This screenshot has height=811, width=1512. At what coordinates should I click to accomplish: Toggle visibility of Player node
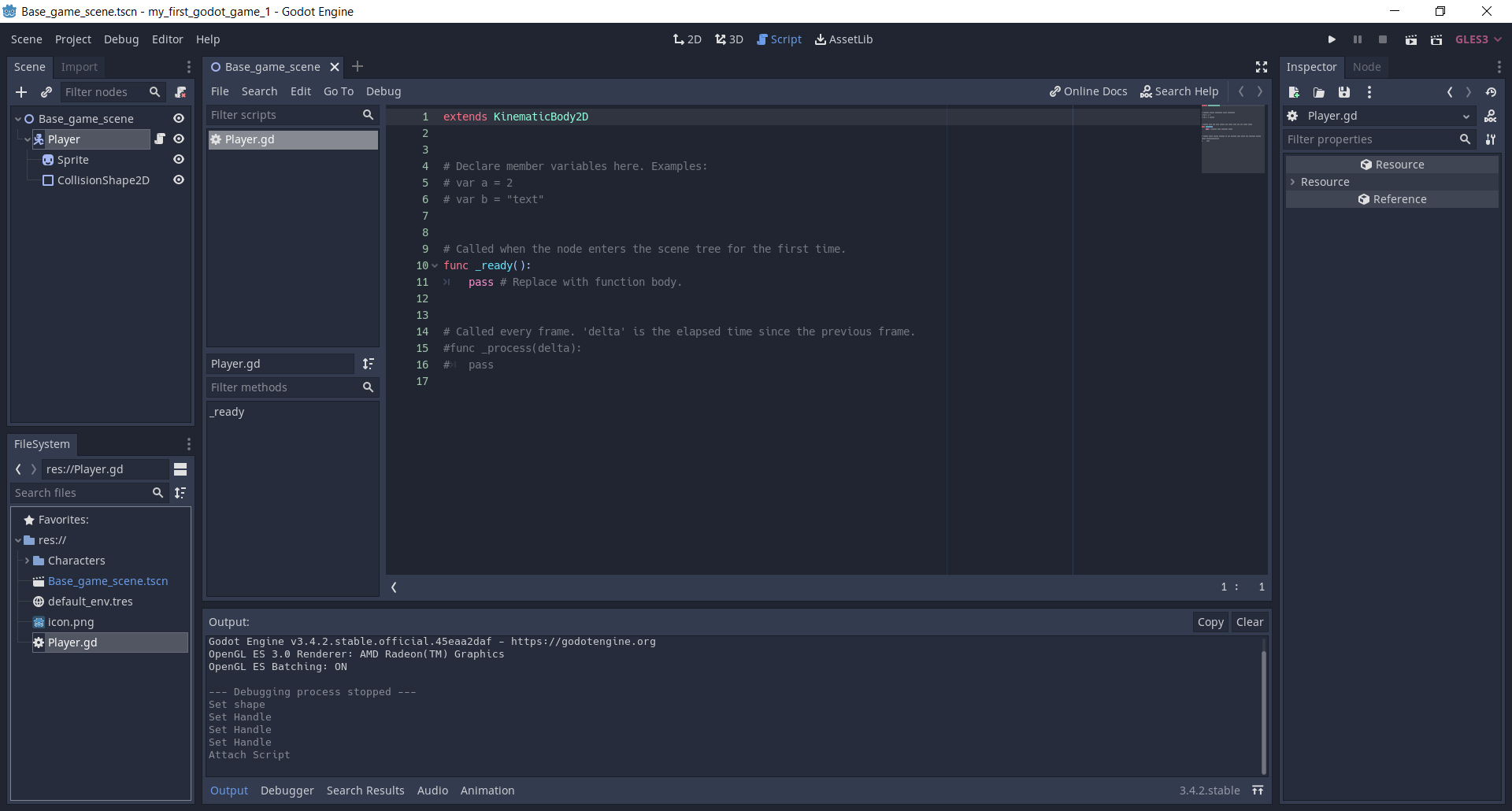179,139
